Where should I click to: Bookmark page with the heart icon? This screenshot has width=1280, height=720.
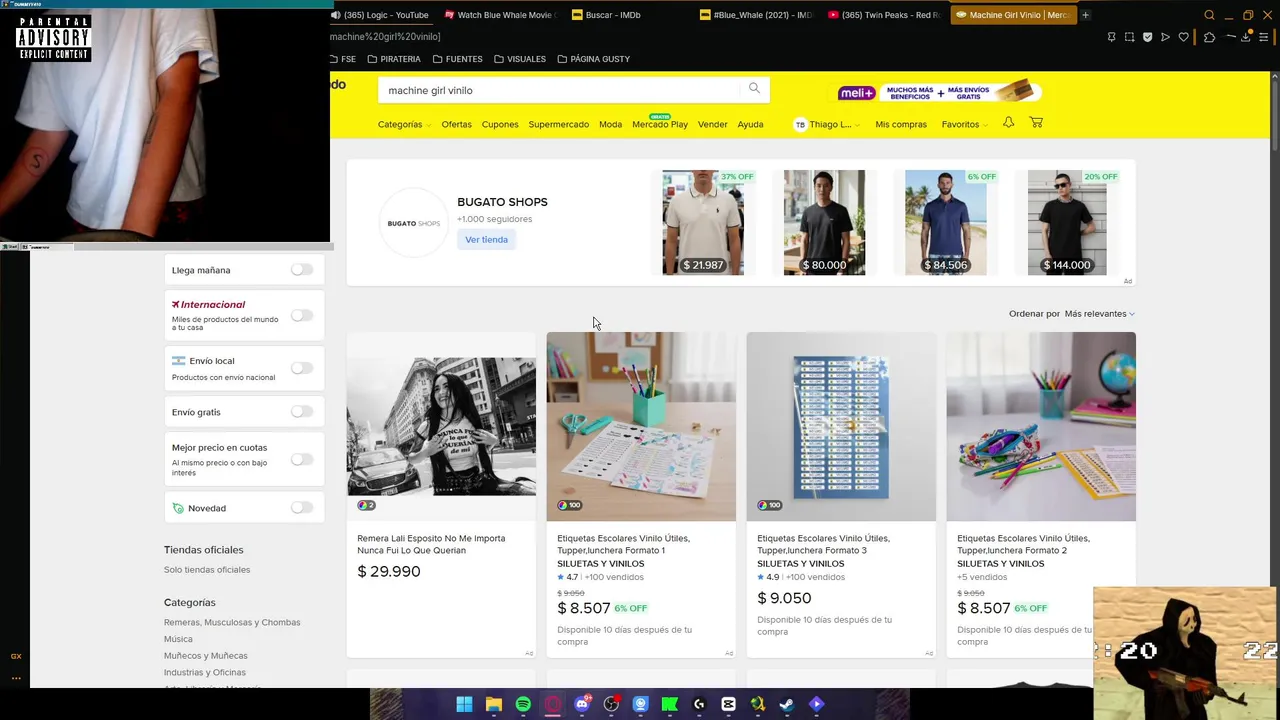click(1184, 37)
